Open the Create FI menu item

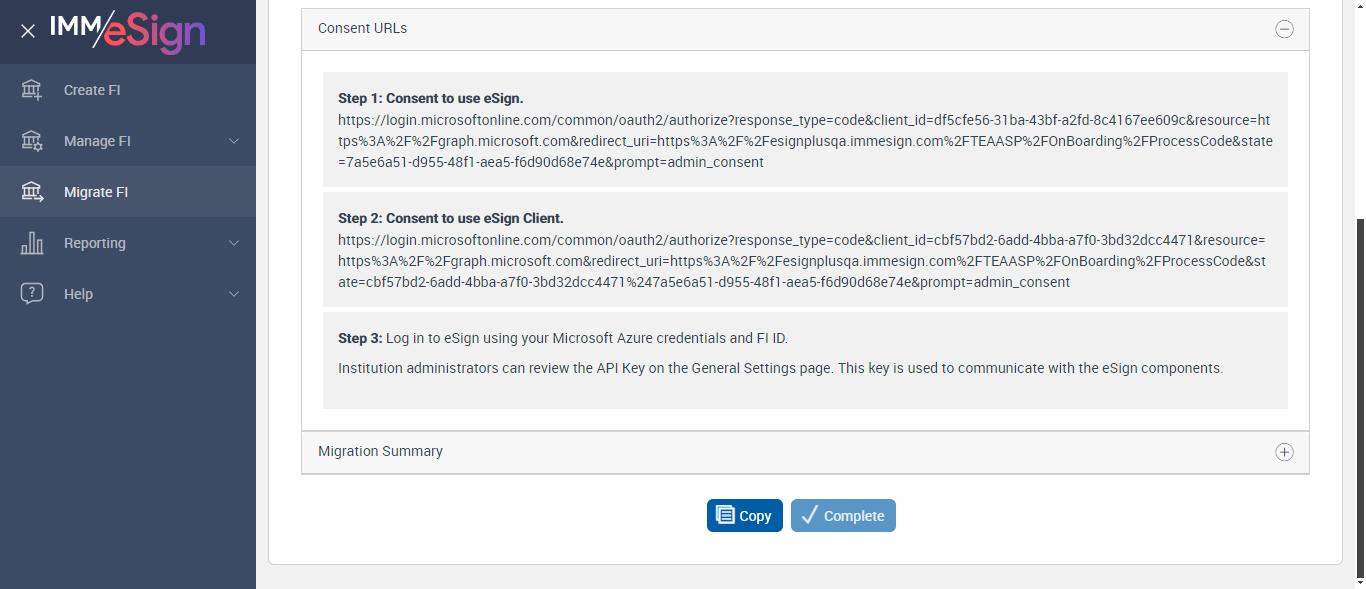coord(92,90)
